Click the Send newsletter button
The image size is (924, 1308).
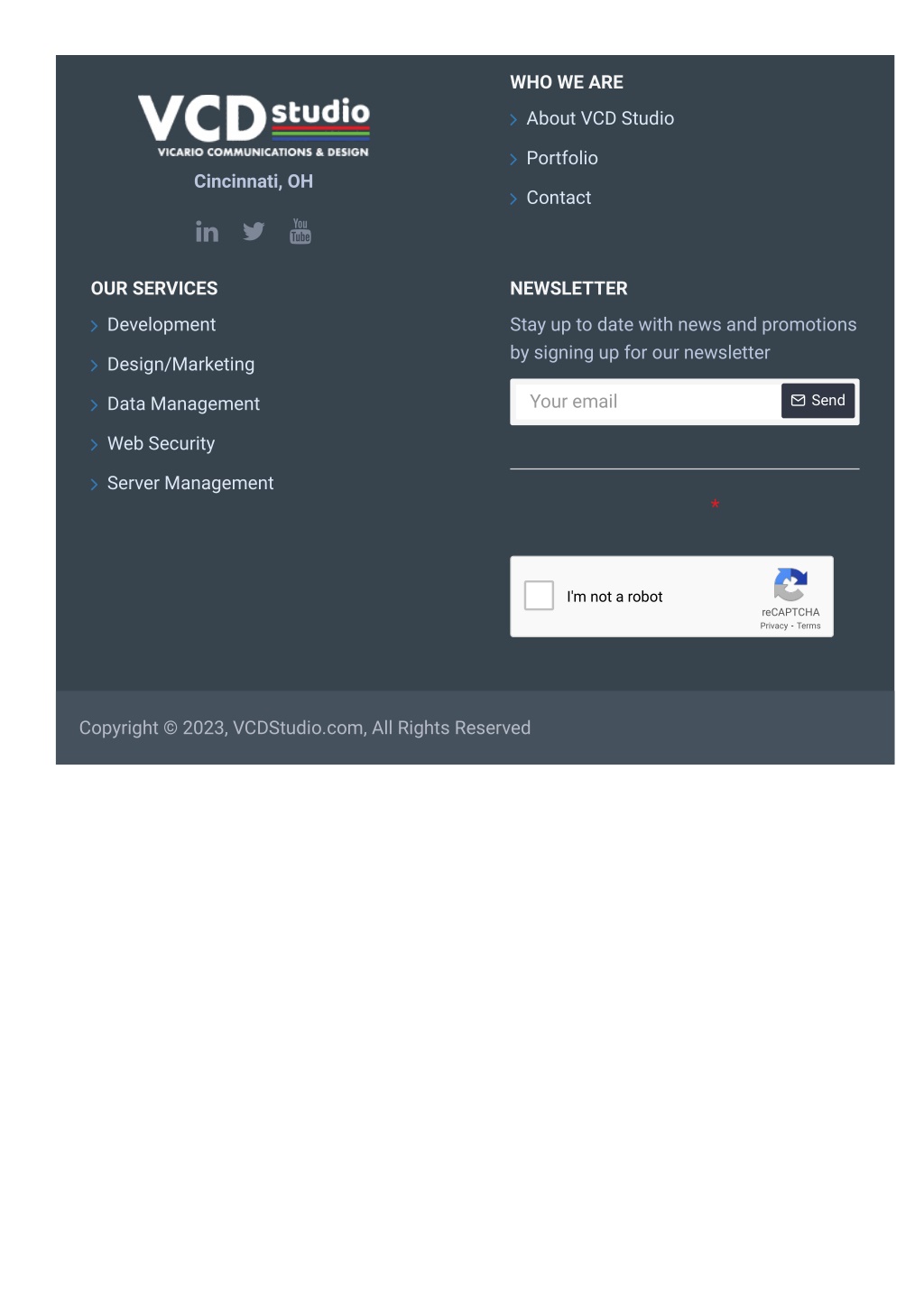point(818,401)
